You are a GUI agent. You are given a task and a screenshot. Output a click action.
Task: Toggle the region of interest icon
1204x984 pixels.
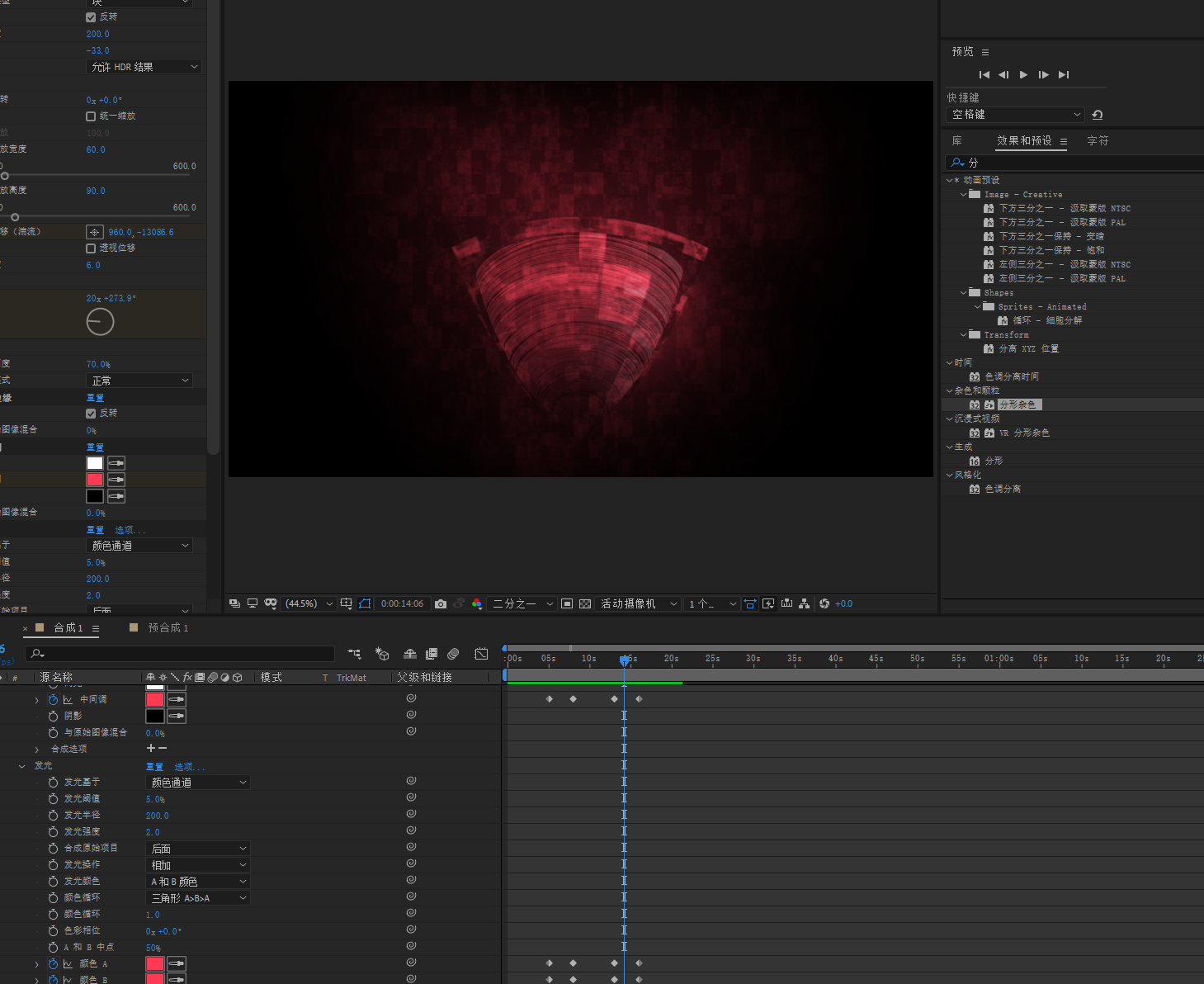(x=567, y=603)
